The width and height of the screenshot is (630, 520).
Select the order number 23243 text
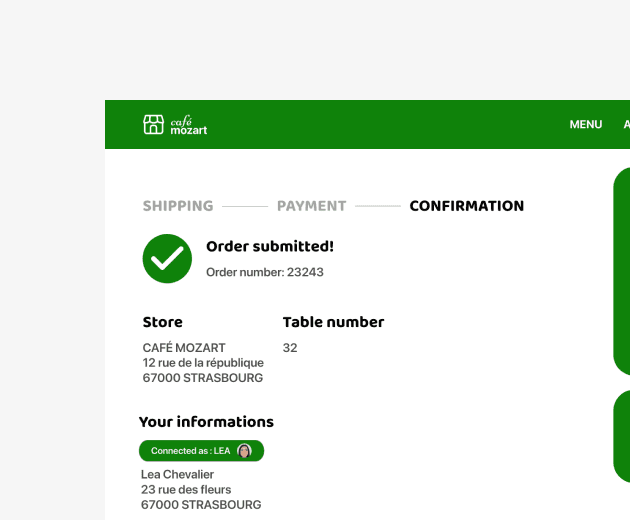265,272
